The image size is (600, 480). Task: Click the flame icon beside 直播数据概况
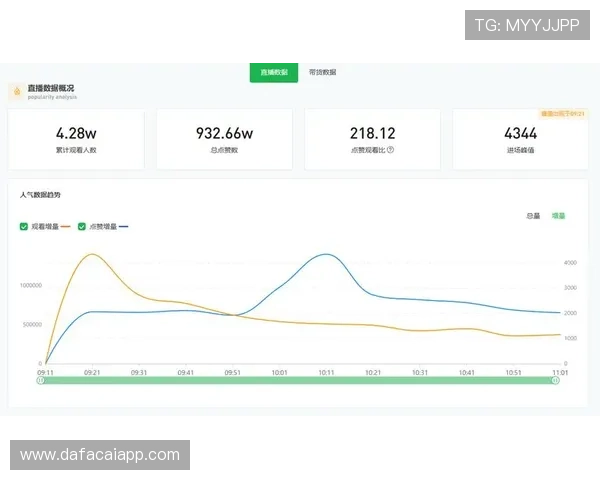[17, 91]
